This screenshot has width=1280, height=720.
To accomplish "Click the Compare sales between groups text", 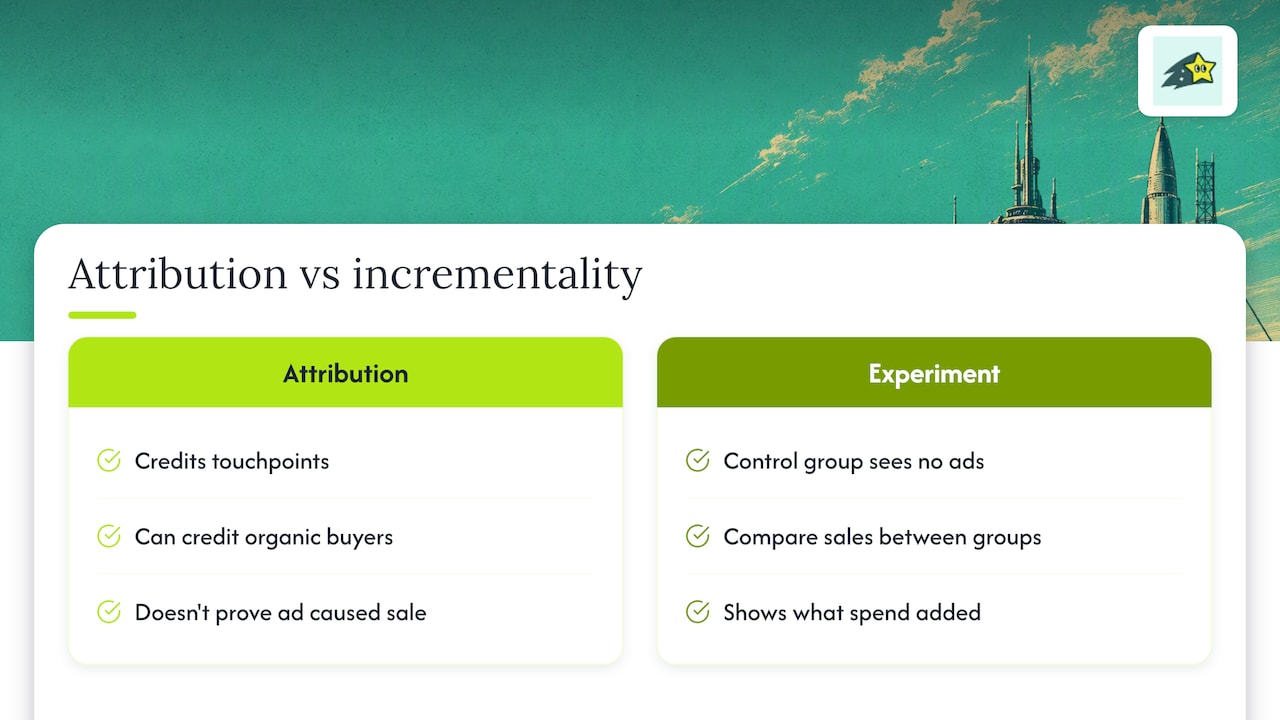I will (x=882, y=537).
